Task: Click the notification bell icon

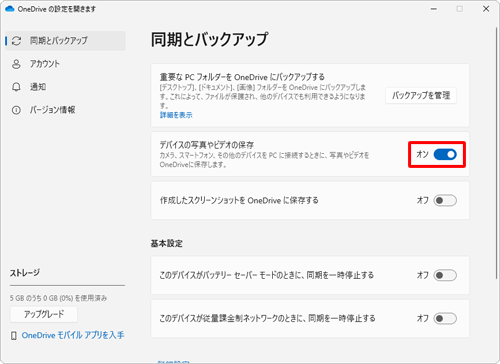Action: click(x=16, y=87)
